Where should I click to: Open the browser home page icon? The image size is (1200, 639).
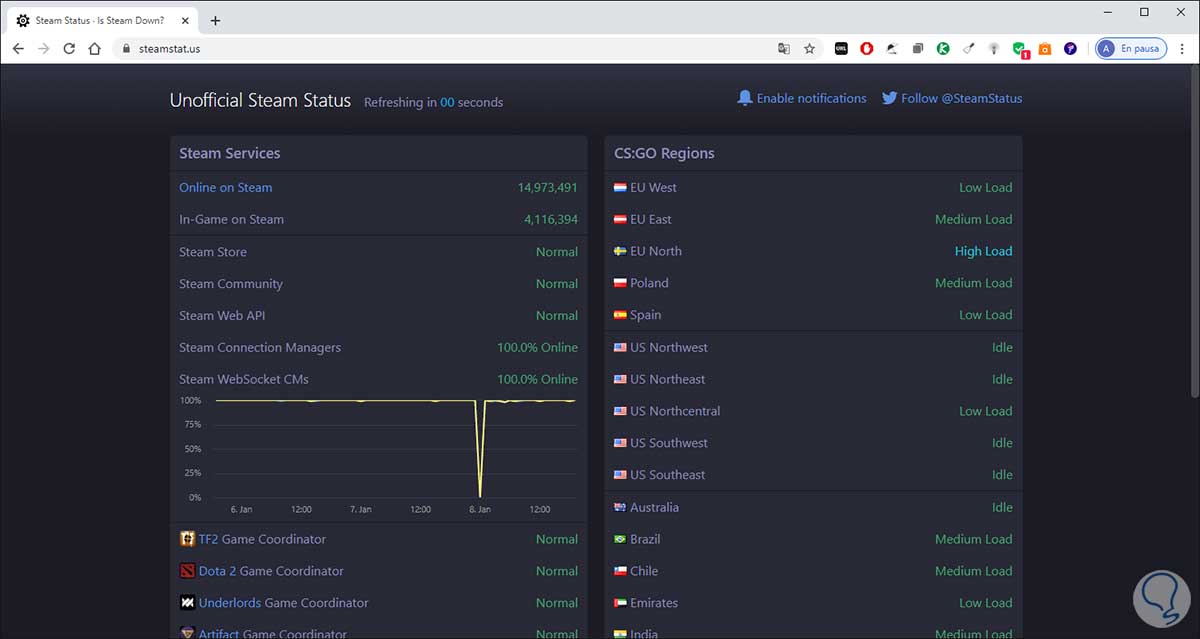click(95, 48)
